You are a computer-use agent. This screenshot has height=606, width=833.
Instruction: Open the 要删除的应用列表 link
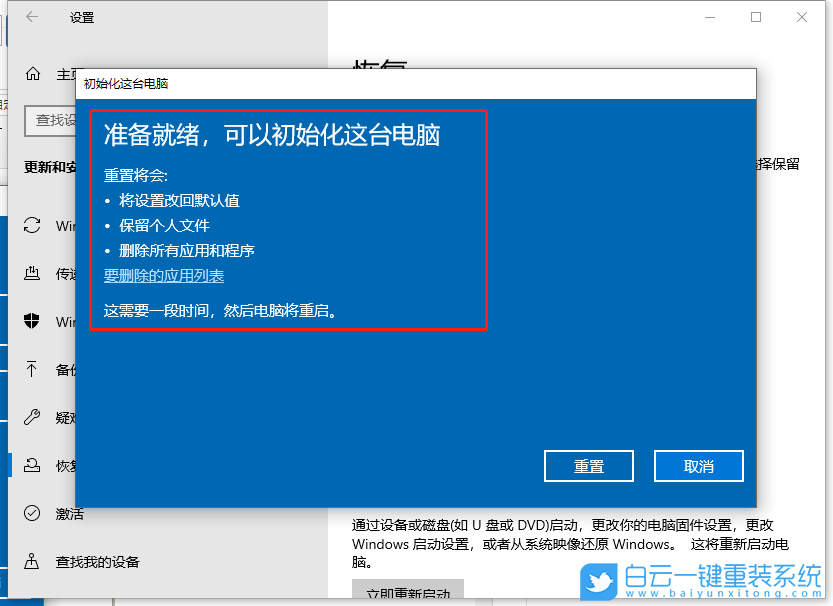click(x=164, y=275)
